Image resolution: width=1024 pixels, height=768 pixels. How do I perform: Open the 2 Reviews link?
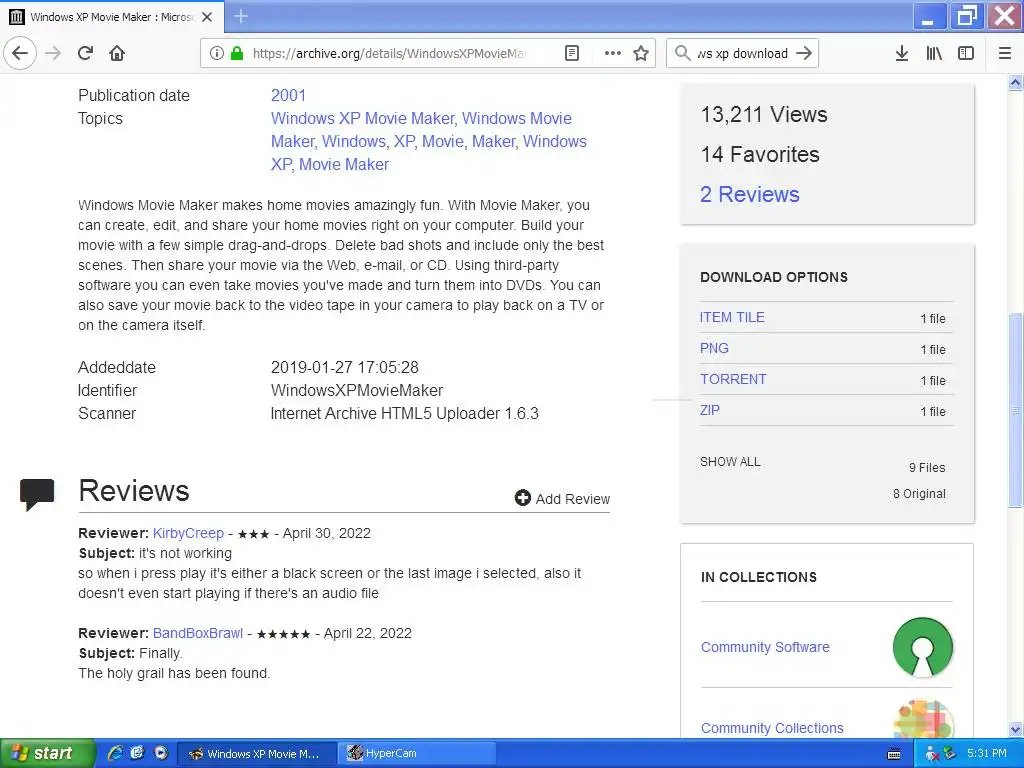click(x=749, y=194)
